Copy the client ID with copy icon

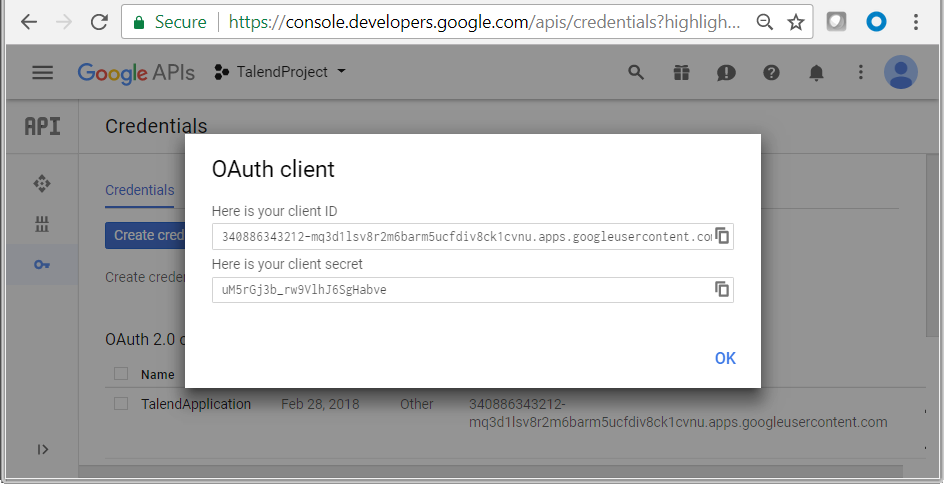pos(722,236)
